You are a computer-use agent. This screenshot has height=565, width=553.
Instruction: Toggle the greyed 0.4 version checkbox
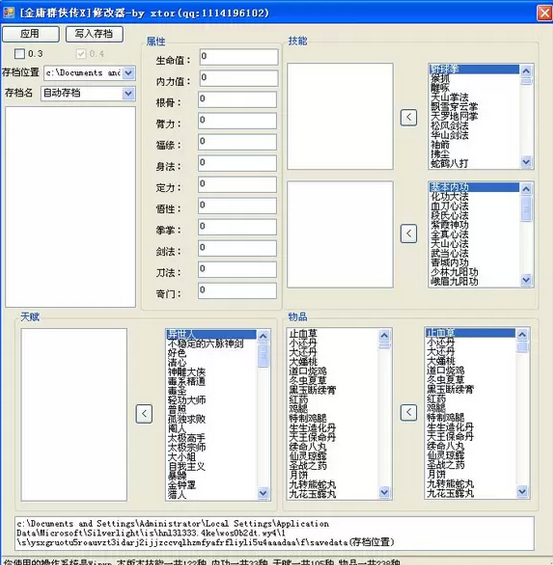pos(81,54)
